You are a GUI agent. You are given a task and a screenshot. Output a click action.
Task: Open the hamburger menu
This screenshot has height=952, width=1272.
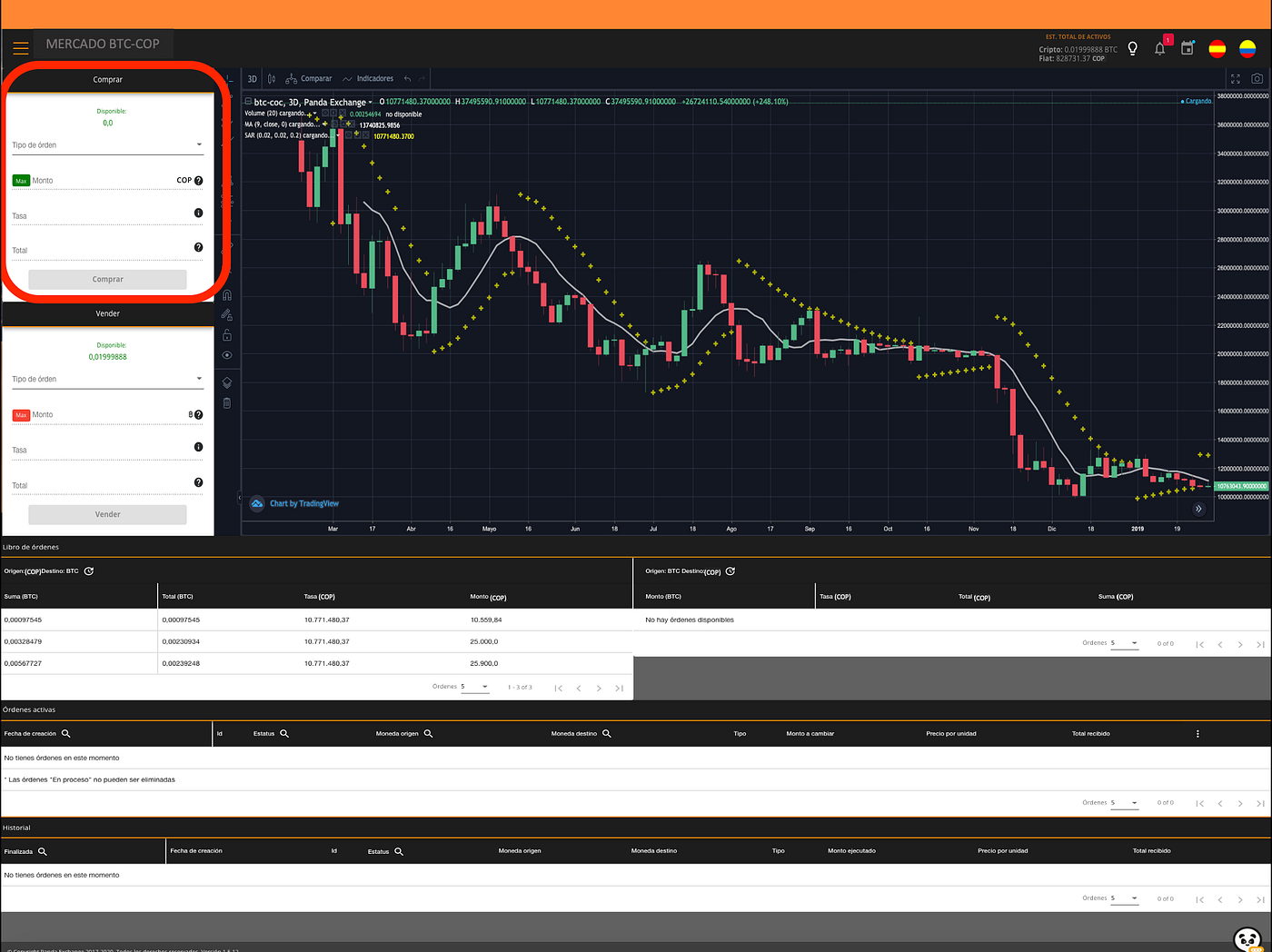click(x=21, y=48)
